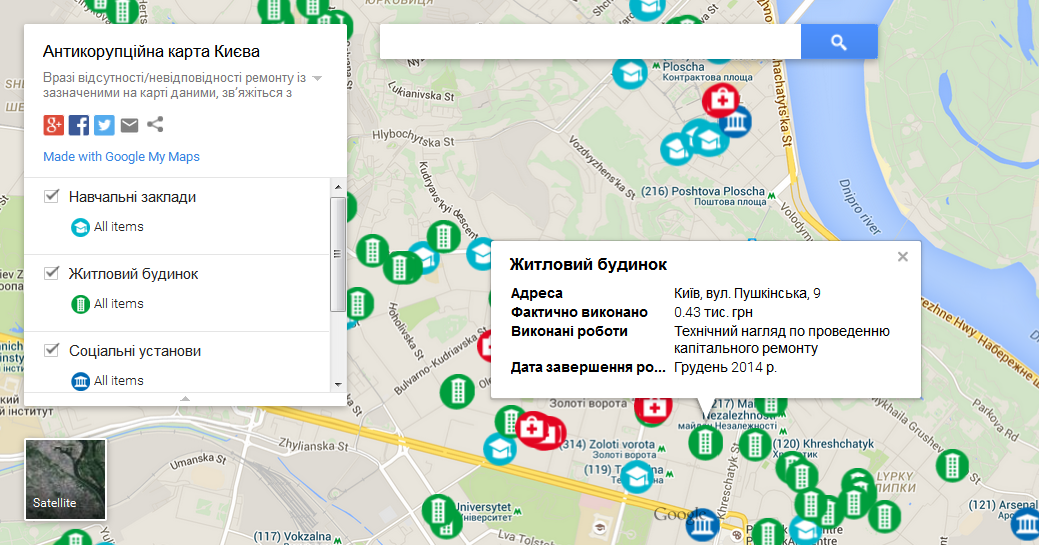Click blue government building marker near Kontraktova
This screenshot has height=545, width=1039.
736,122
